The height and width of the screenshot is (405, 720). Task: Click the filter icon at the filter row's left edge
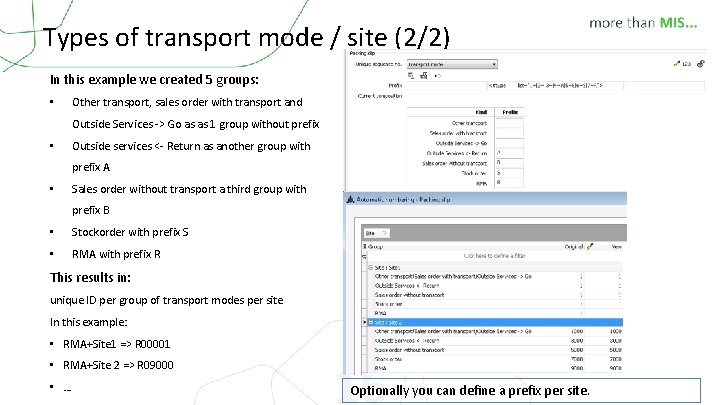pyautogui.click(x=364, y=256)
